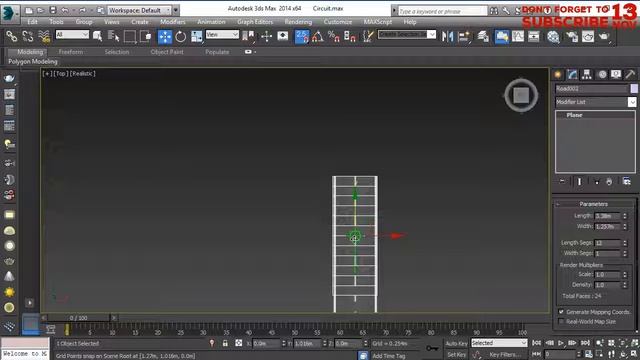Click the Road002 object color swatch
The height and width of the screenshot is (360, 640).
[x=634, y=89]
